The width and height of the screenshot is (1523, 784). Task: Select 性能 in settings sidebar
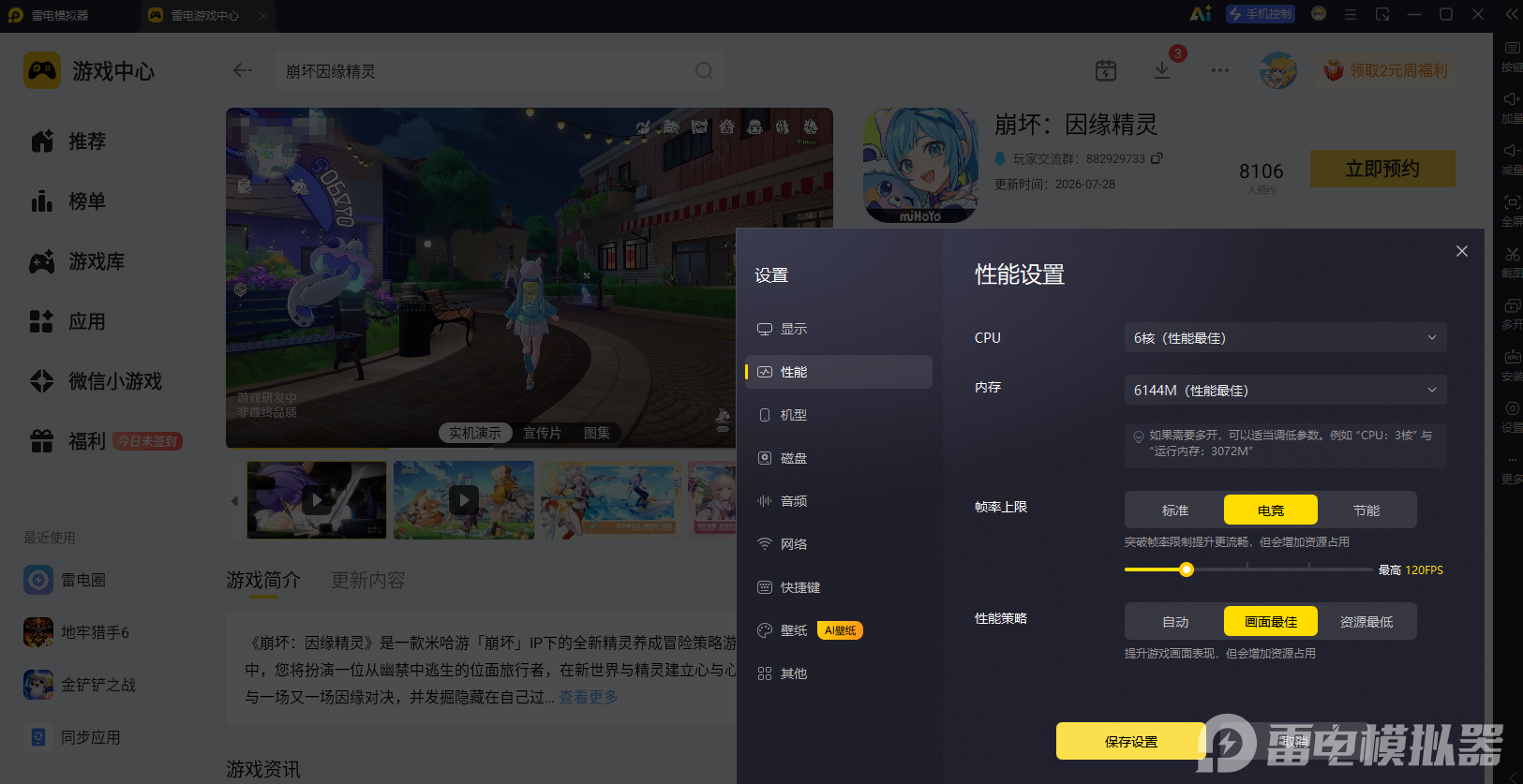[839, 372]
